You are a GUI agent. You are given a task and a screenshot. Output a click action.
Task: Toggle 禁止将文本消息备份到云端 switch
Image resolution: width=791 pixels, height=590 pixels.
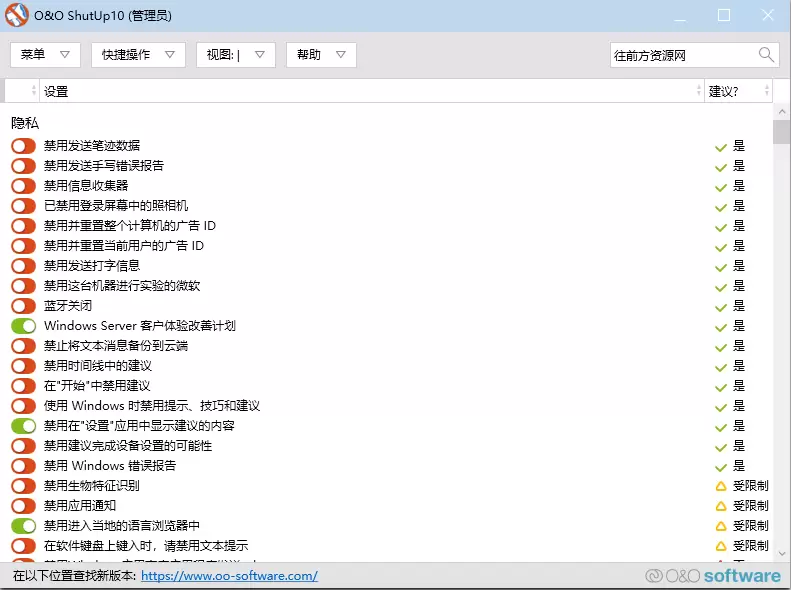[x=23, y=346]
